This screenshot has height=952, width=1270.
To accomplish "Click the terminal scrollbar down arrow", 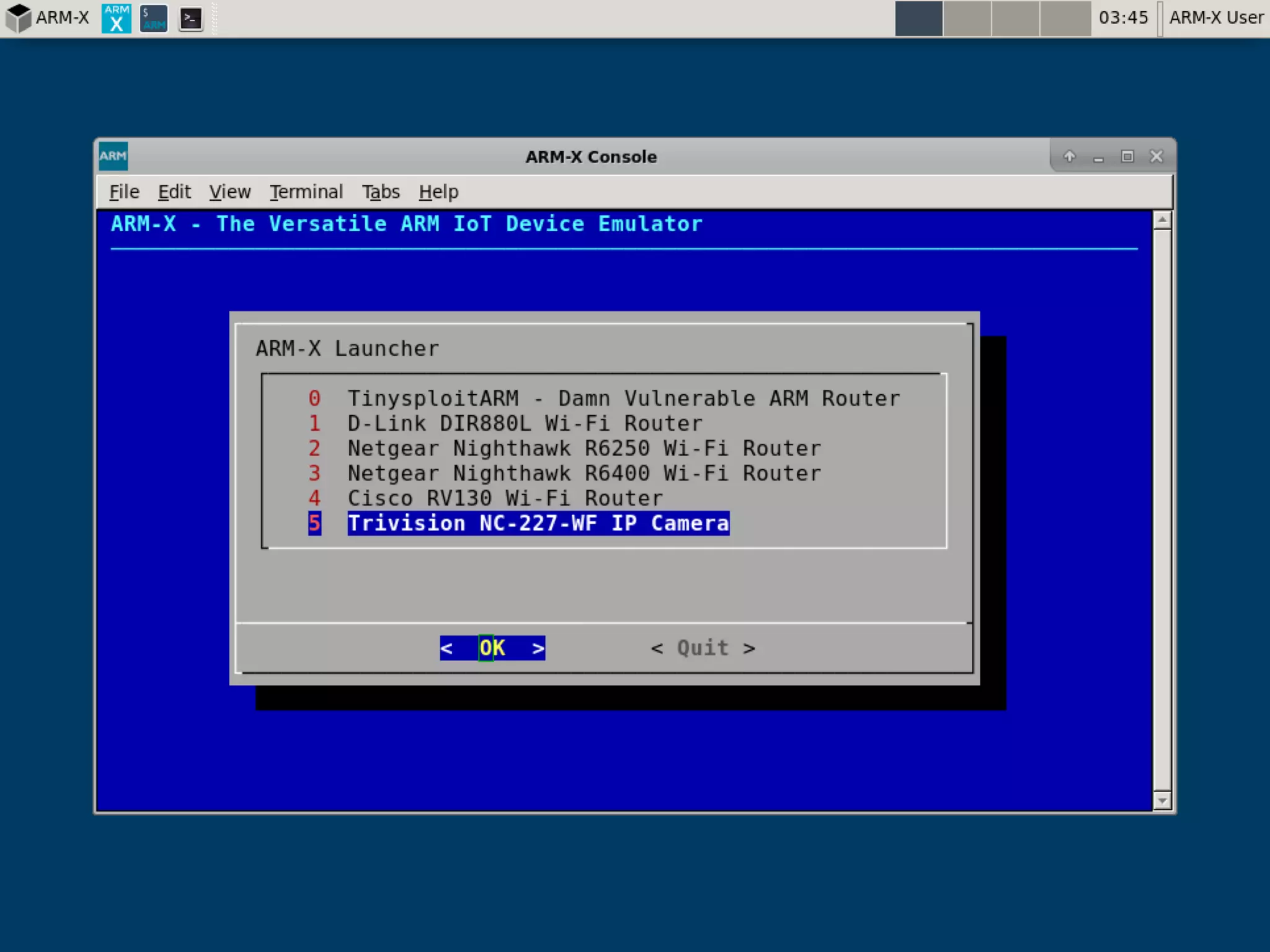I will click(x=1162, y=801).
